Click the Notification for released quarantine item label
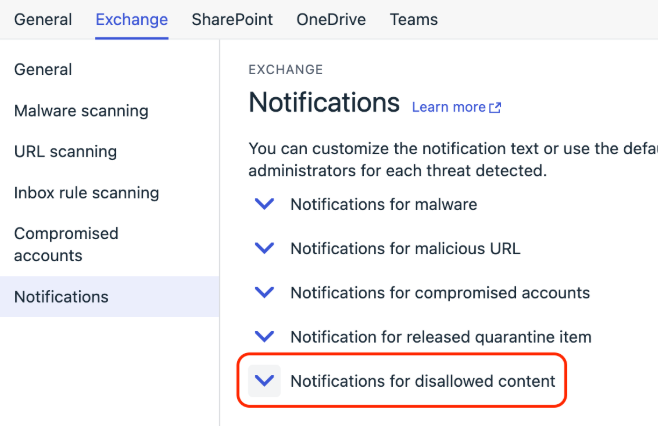658x426 pixels. 441,337
